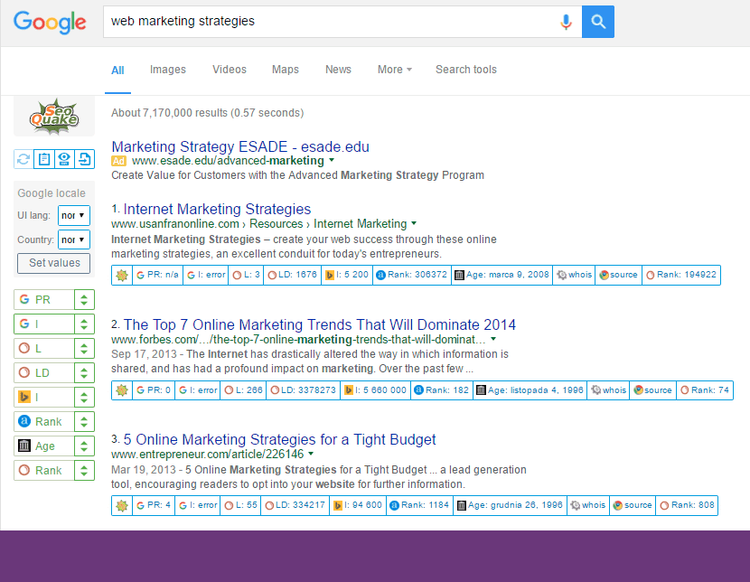Viewport: 750px width, 582px height.
Task: Click SEMrush Rank: 74 in Forbes bar
Action: [705, 390]
